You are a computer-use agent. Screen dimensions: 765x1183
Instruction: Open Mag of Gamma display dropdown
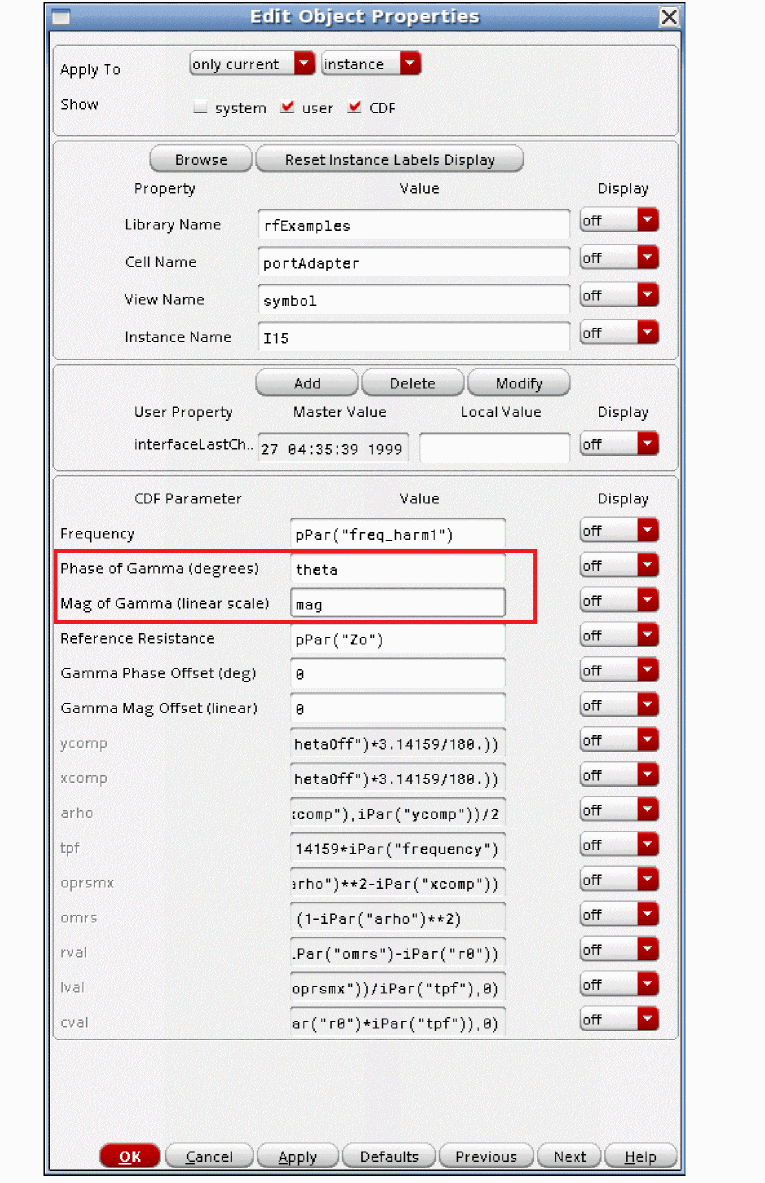pyautogui.click(x=619, y=601)
